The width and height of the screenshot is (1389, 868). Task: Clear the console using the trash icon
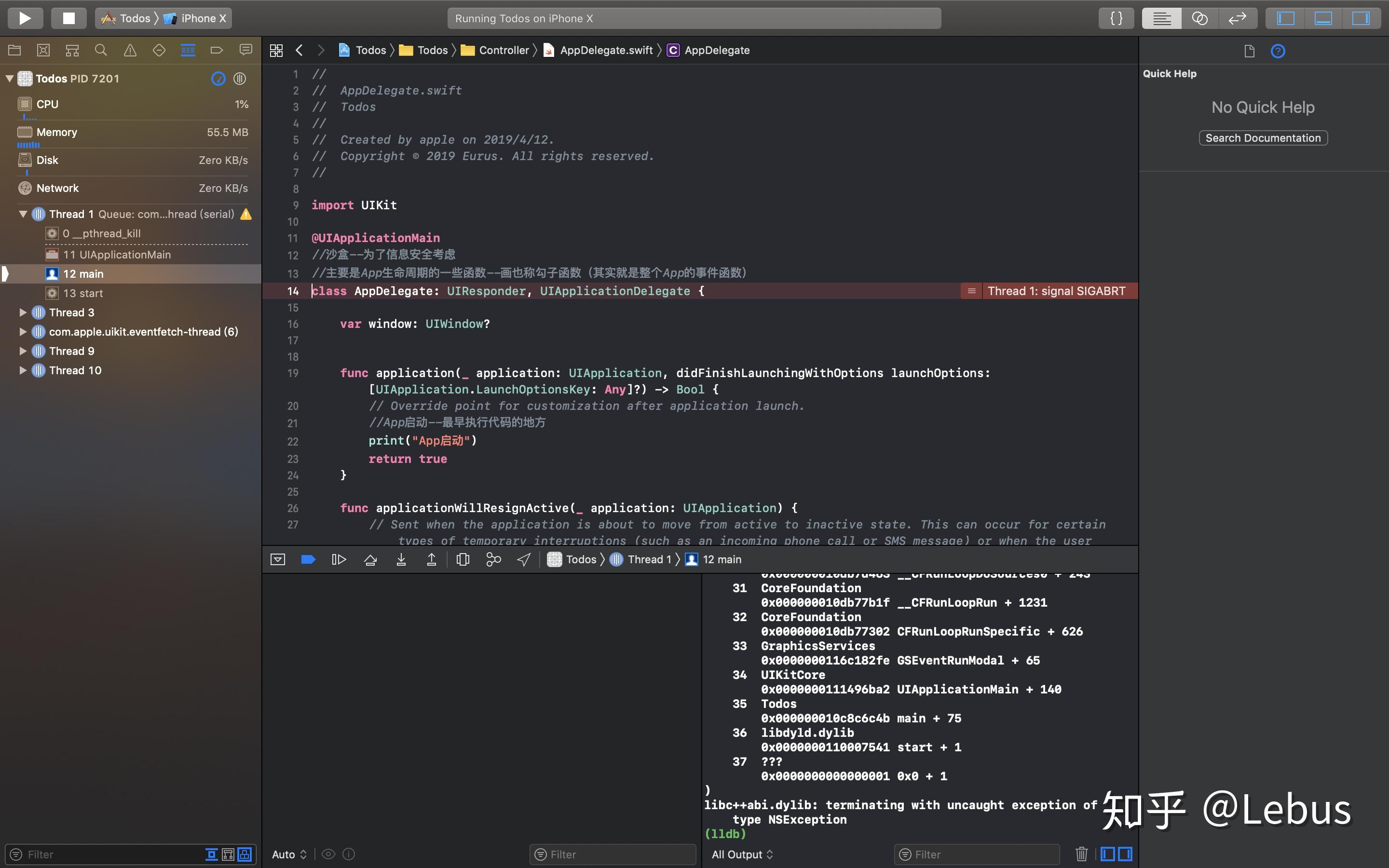[1082, 854]
